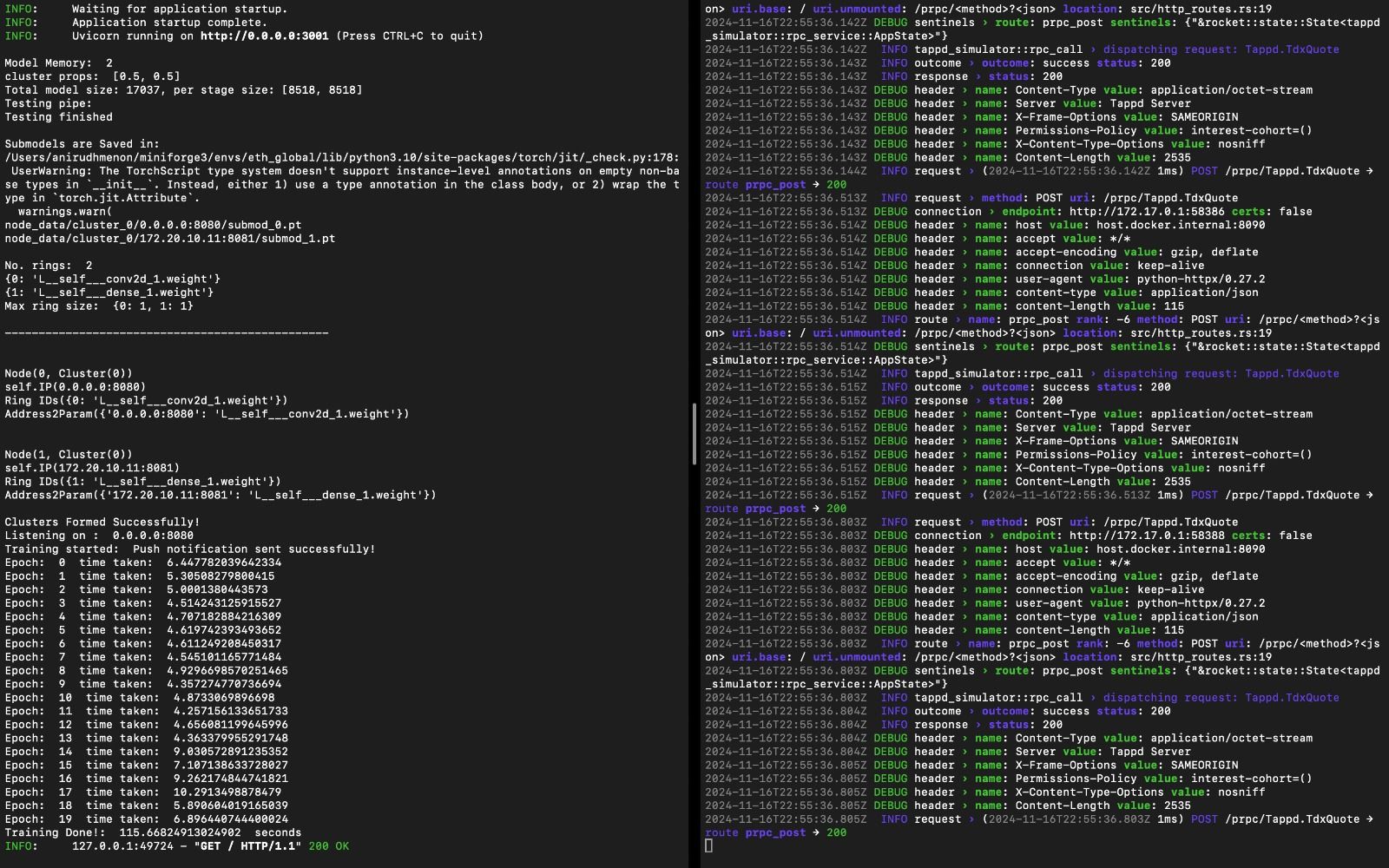Click the 'Epoch: 14 time taken' row

coord(146,752)
